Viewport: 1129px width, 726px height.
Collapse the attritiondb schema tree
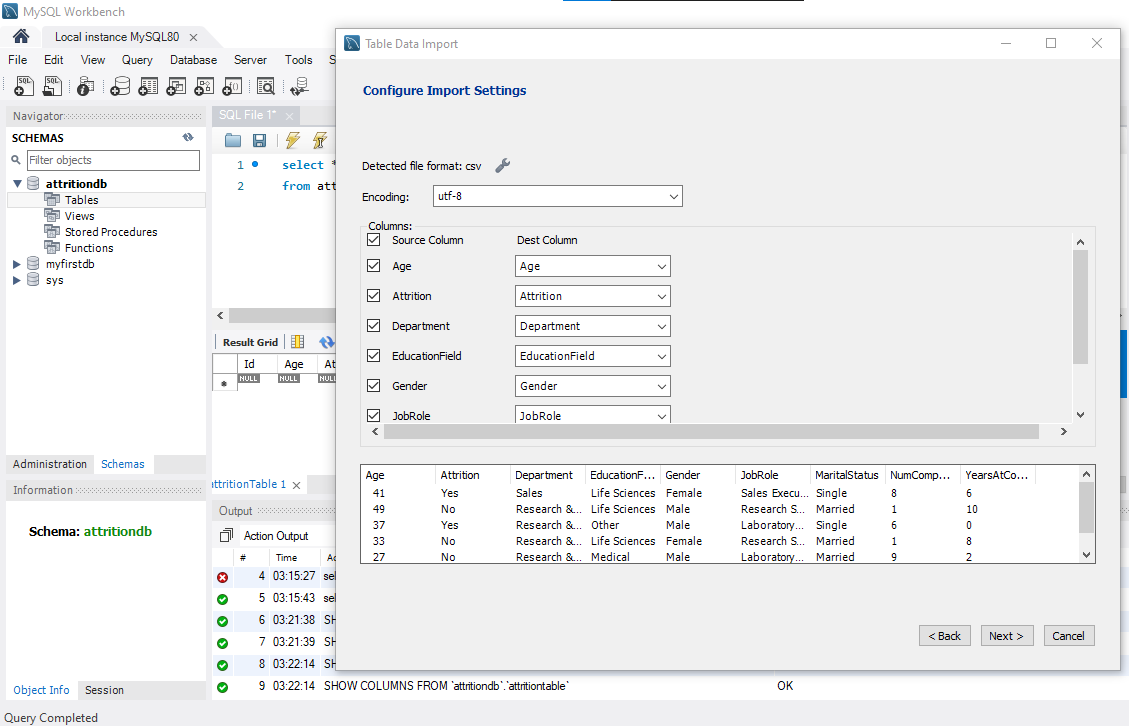(17, 184)
